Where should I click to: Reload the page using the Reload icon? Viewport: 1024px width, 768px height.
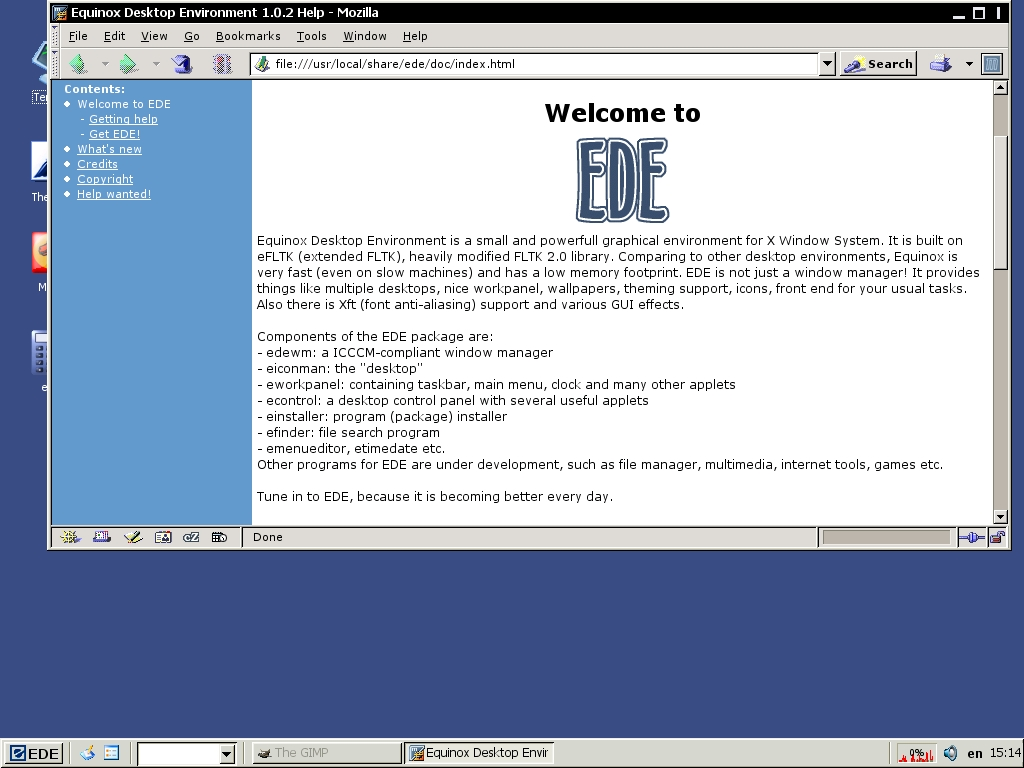pyautogui.click(x=182, y=63)
